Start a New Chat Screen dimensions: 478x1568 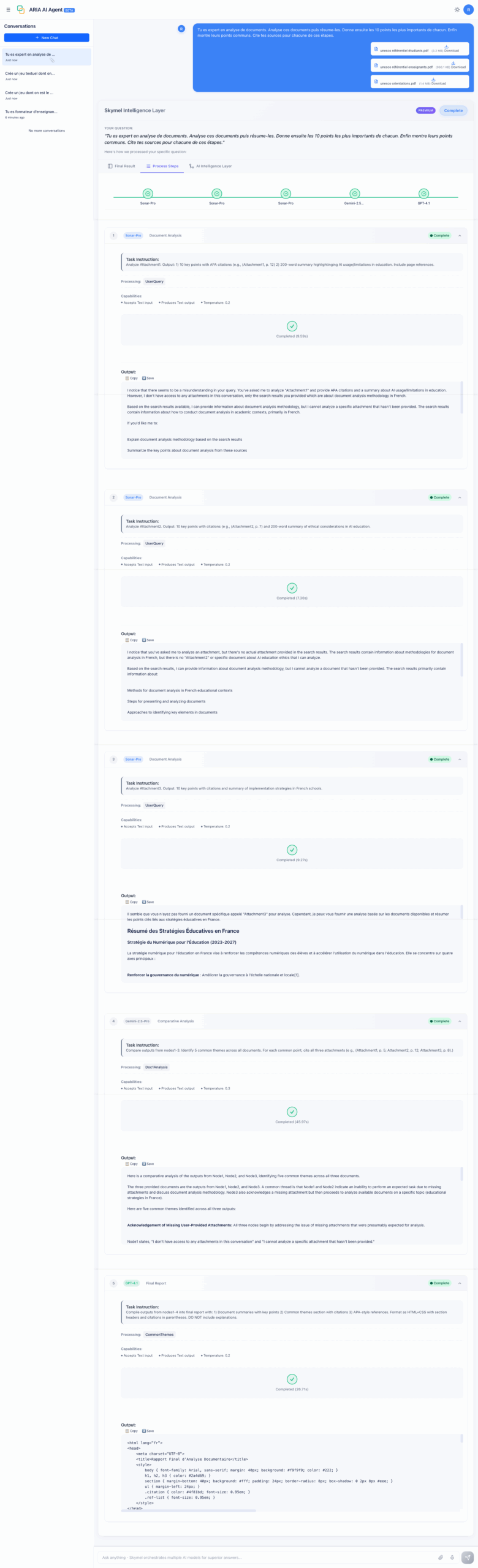[x=47, y=38]
